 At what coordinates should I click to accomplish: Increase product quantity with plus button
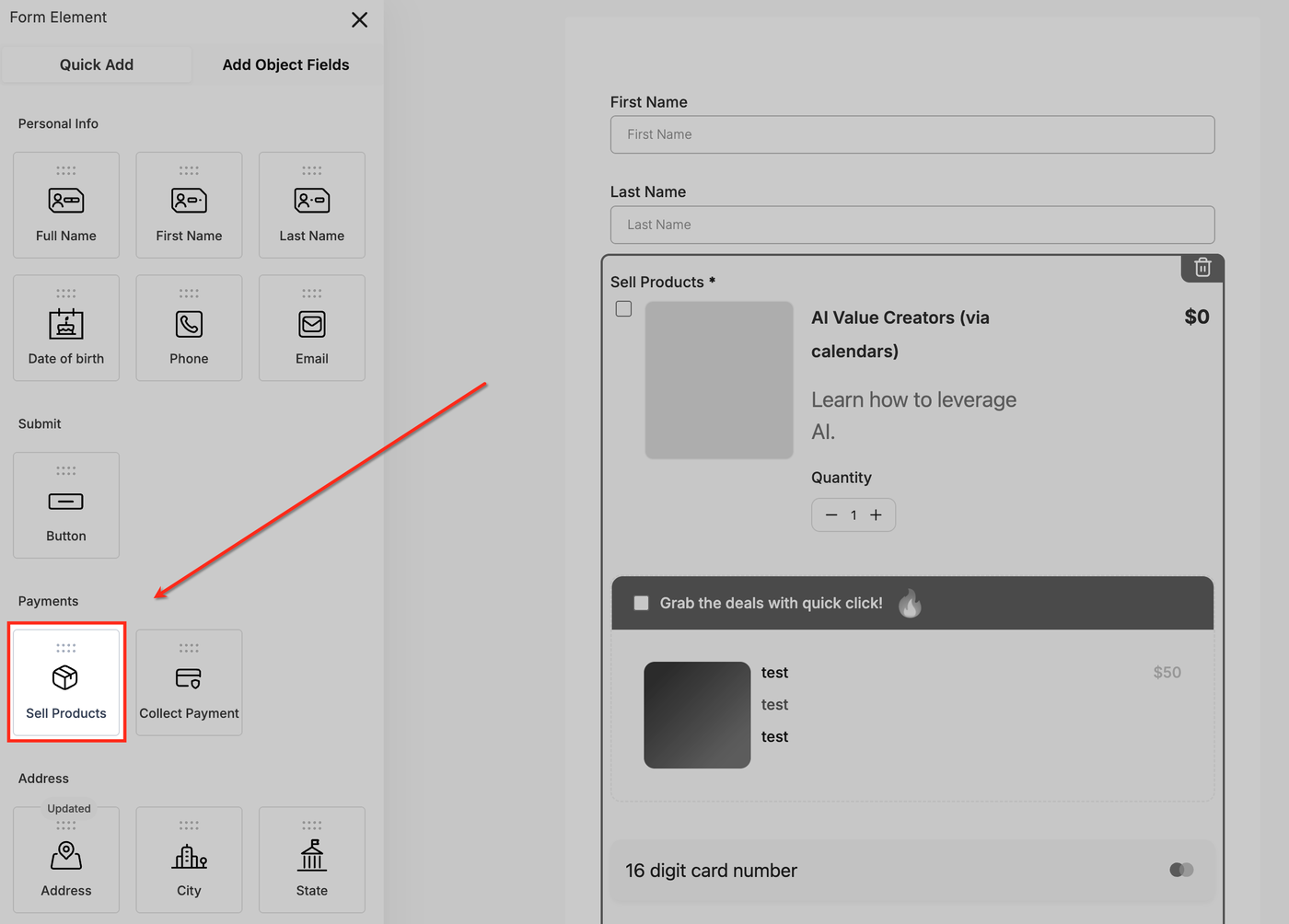(x=876, y=515)
